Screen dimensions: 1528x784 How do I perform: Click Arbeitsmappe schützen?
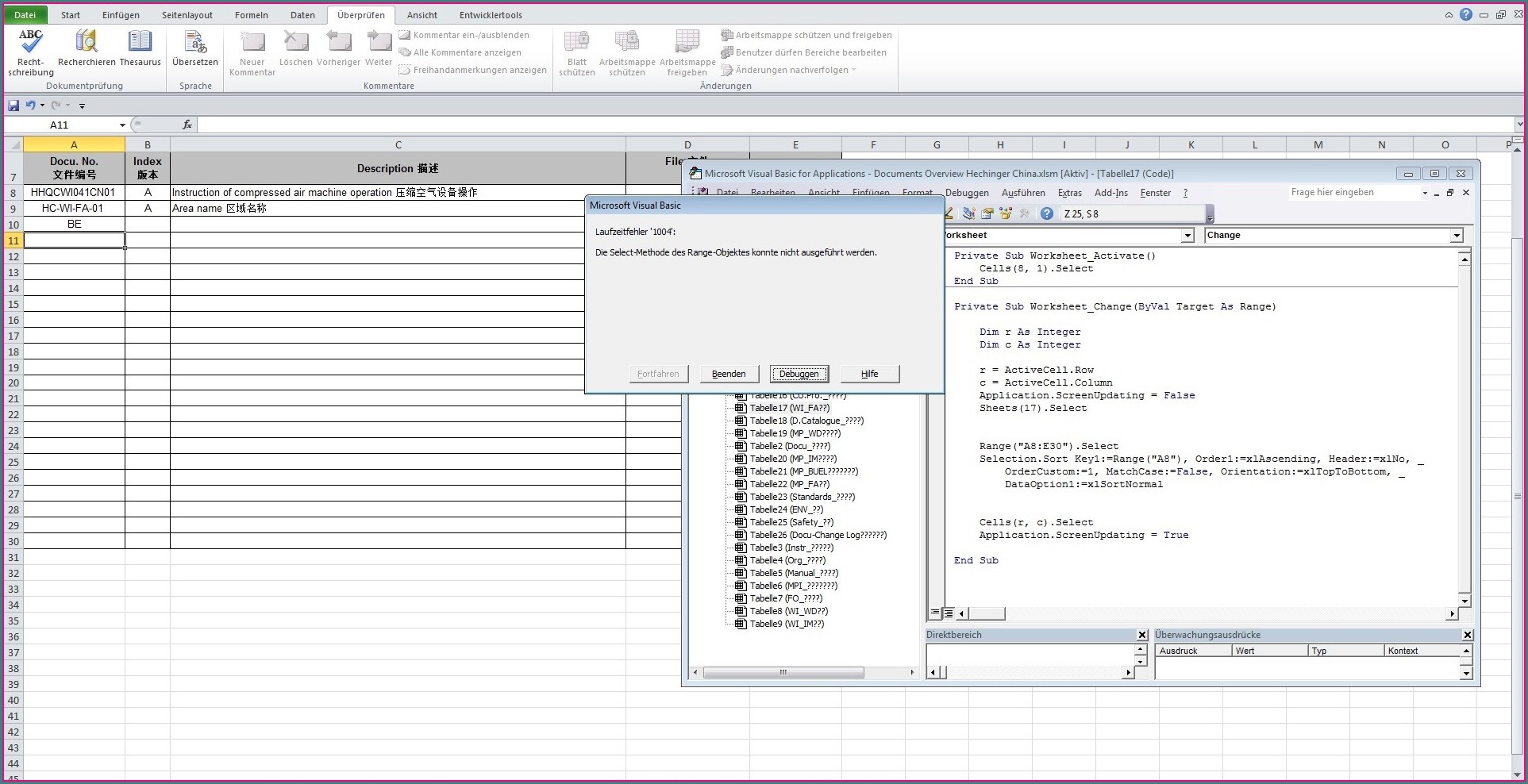tap(627, 52)
